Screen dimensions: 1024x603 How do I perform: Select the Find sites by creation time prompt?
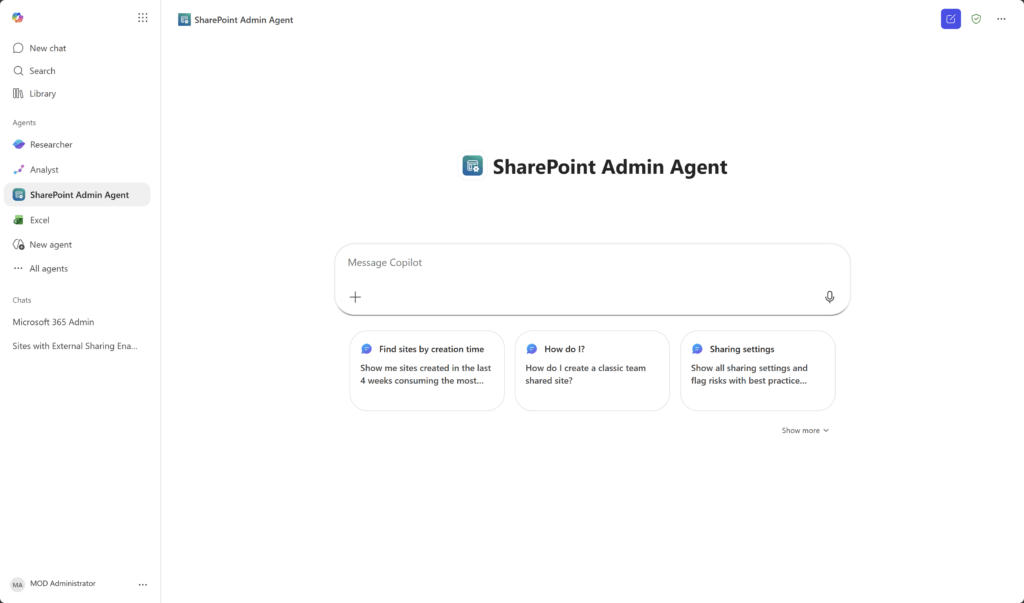[427, 370]
